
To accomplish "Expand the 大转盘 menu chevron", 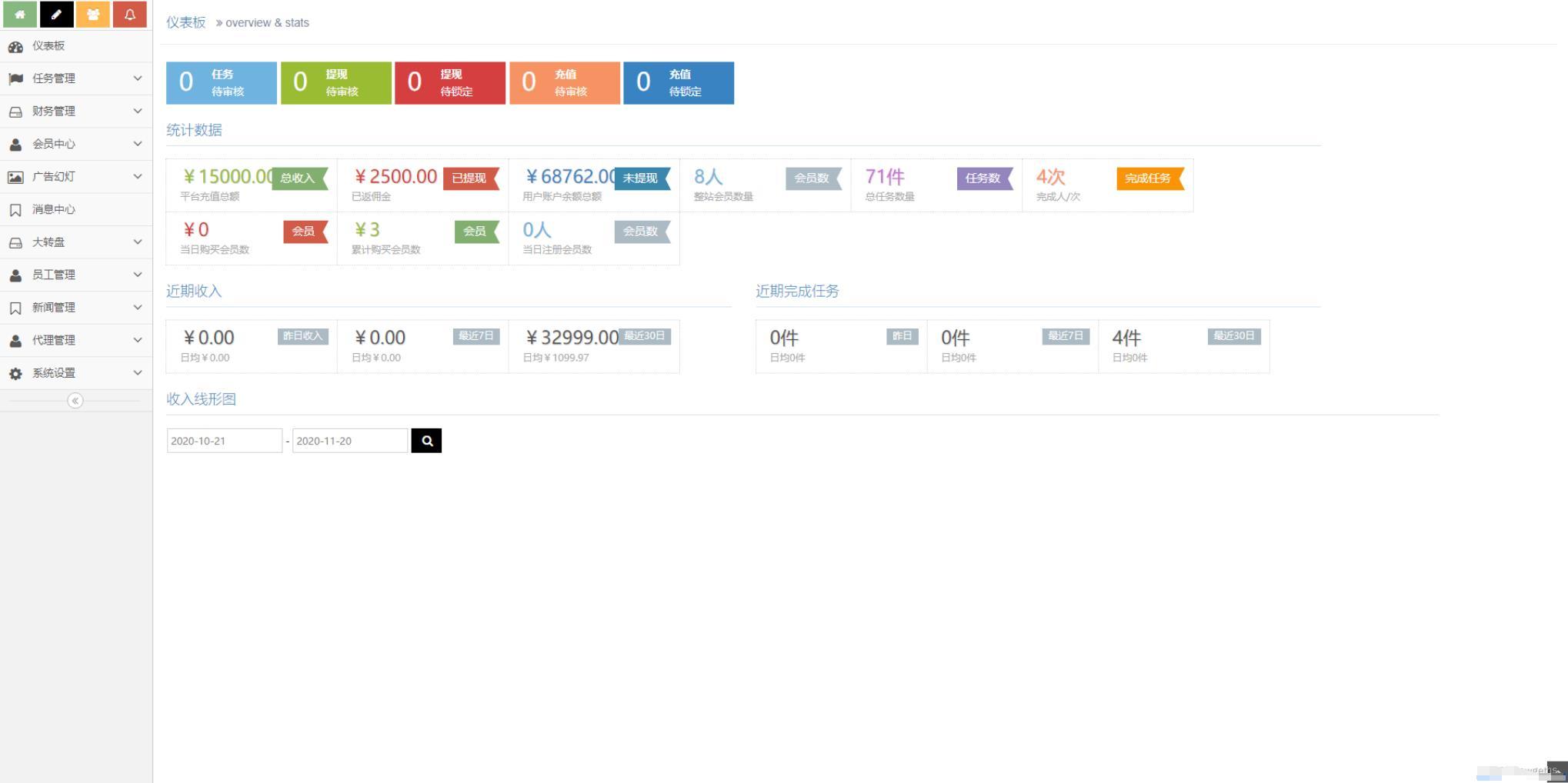I will tap(138, 242).
